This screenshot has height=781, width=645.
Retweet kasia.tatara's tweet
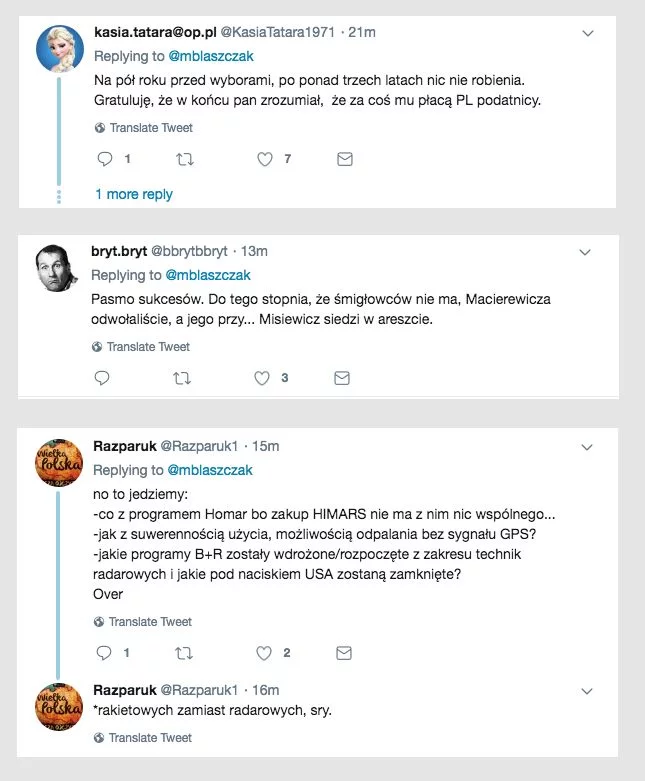tap(185, 159)
